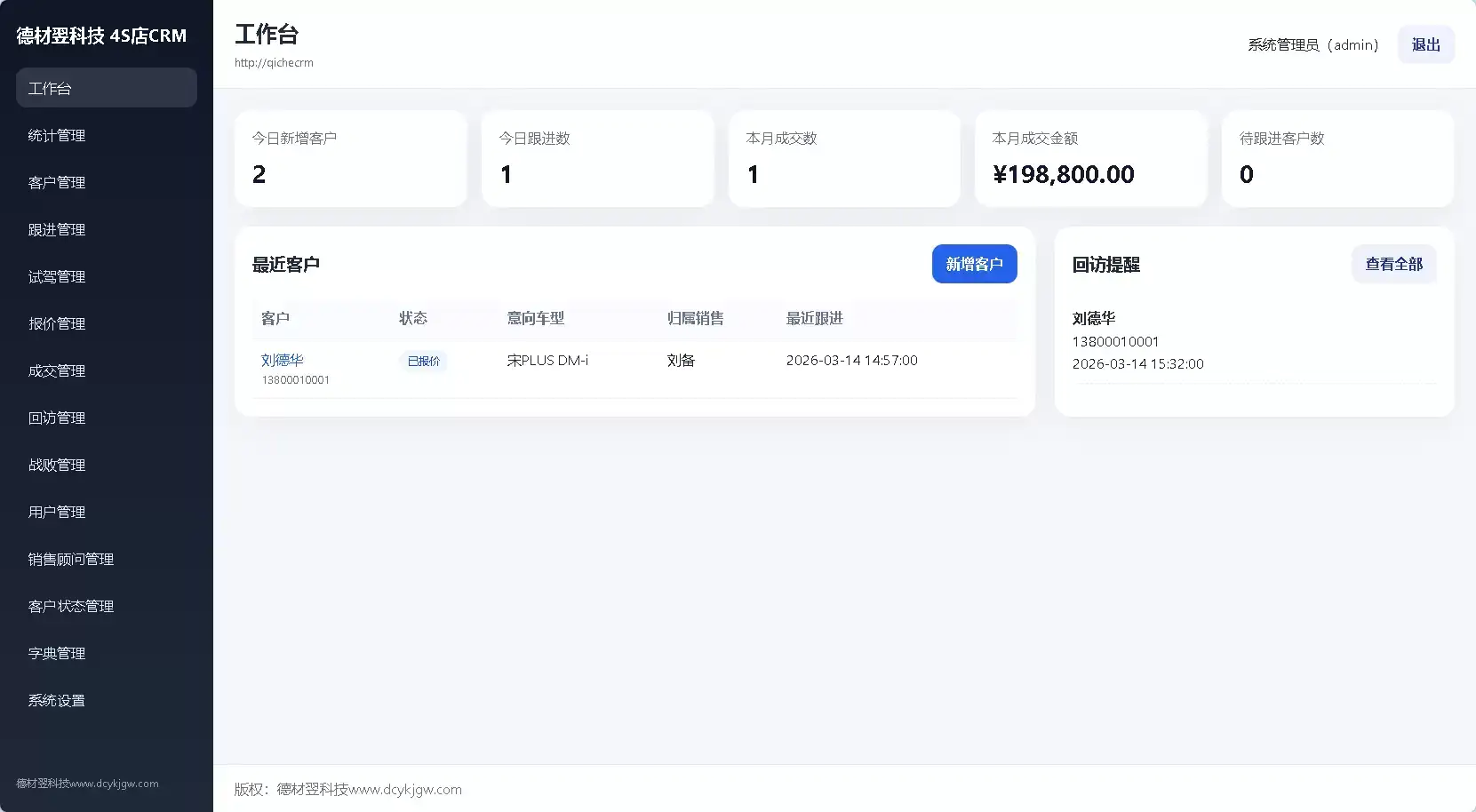1476x812 pixels.
Task: Select 回访管理 in the sidebar
Action: [x=57, y=418]
